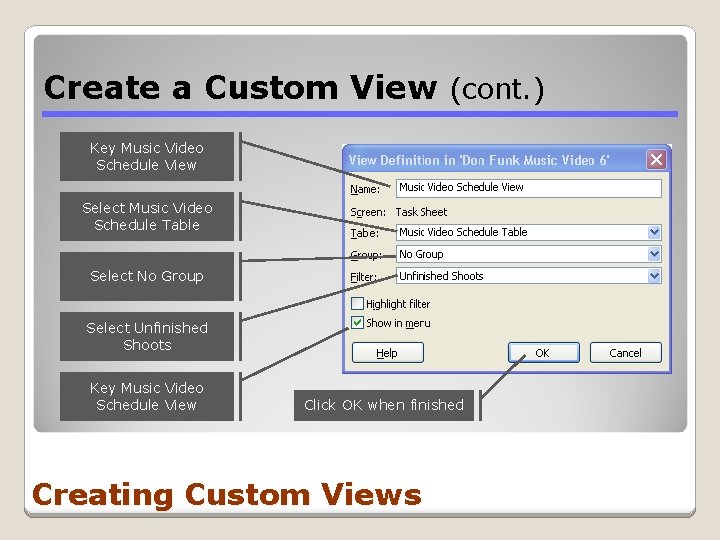Click the Select Unfinished Shoots callout label

coord(147,337)
